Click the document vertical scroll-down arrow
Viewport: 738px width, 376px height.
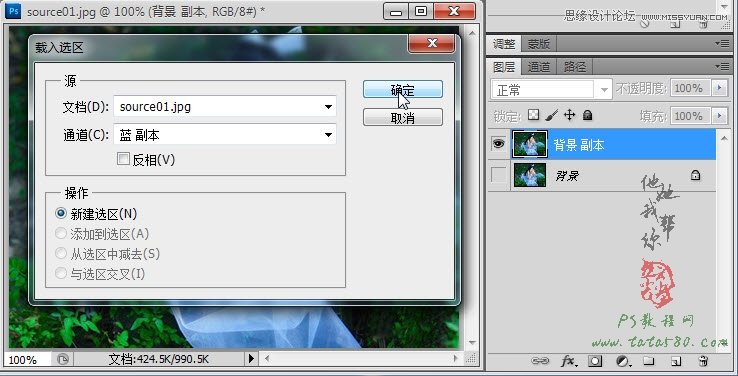pyautogui.click(x=472, y=343)
